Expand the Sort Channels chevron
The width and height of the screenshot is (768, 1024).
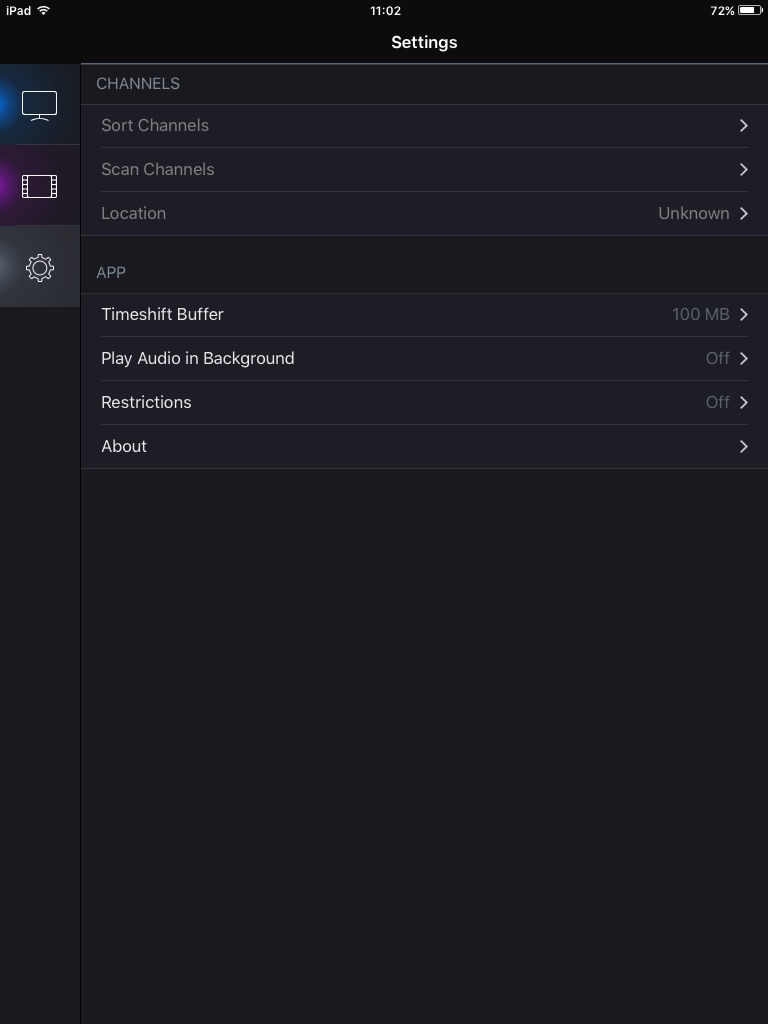743,126
